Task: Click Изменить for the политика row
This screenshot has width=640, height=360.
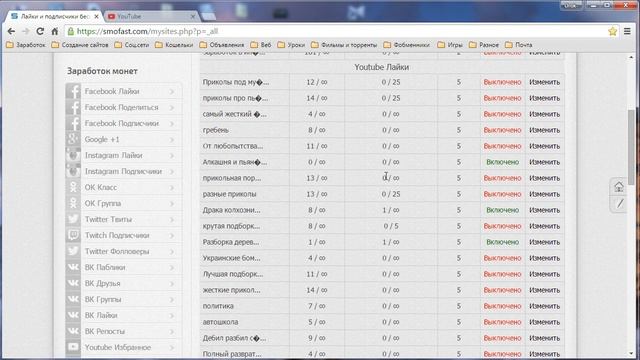Action: coord(544,306)
